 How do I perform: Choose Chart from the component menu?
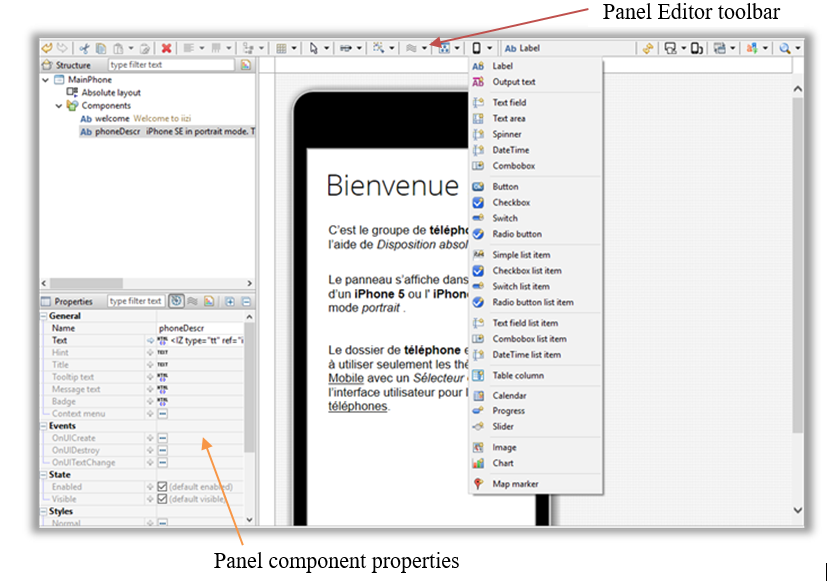[x=536, y=463]
